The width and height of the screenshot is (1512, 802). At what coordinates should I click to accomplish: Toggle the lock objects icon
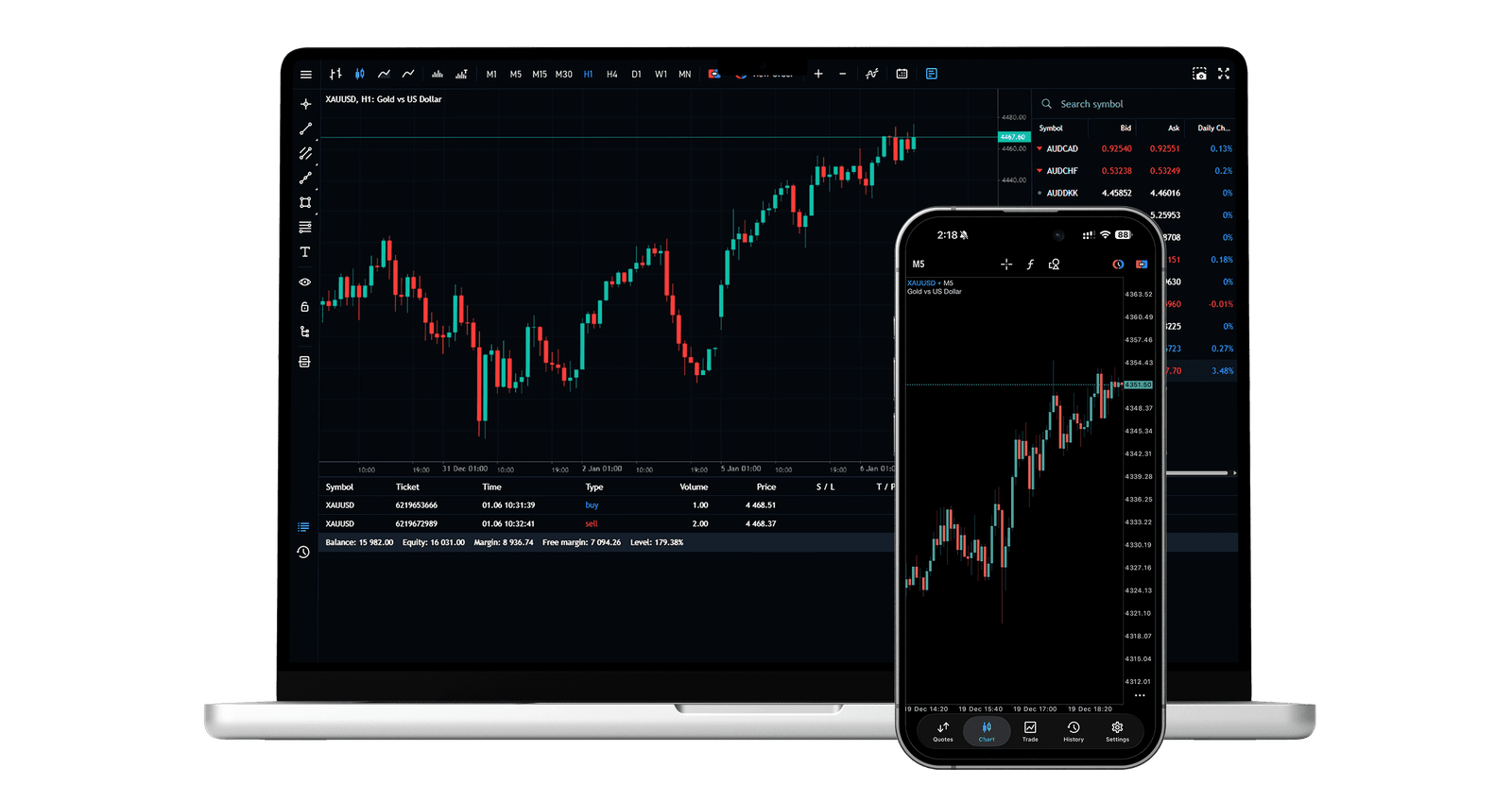click(304, 306)
